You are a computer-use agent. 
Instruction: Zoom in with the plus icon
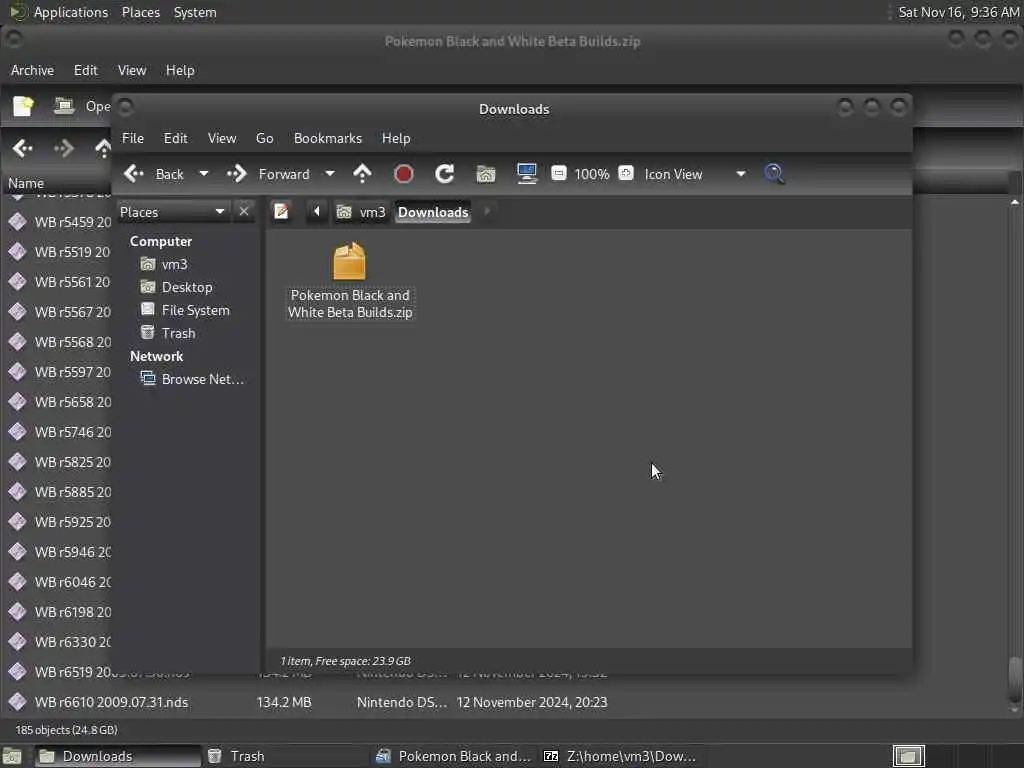pyautogui.click(x=626, y=173)
